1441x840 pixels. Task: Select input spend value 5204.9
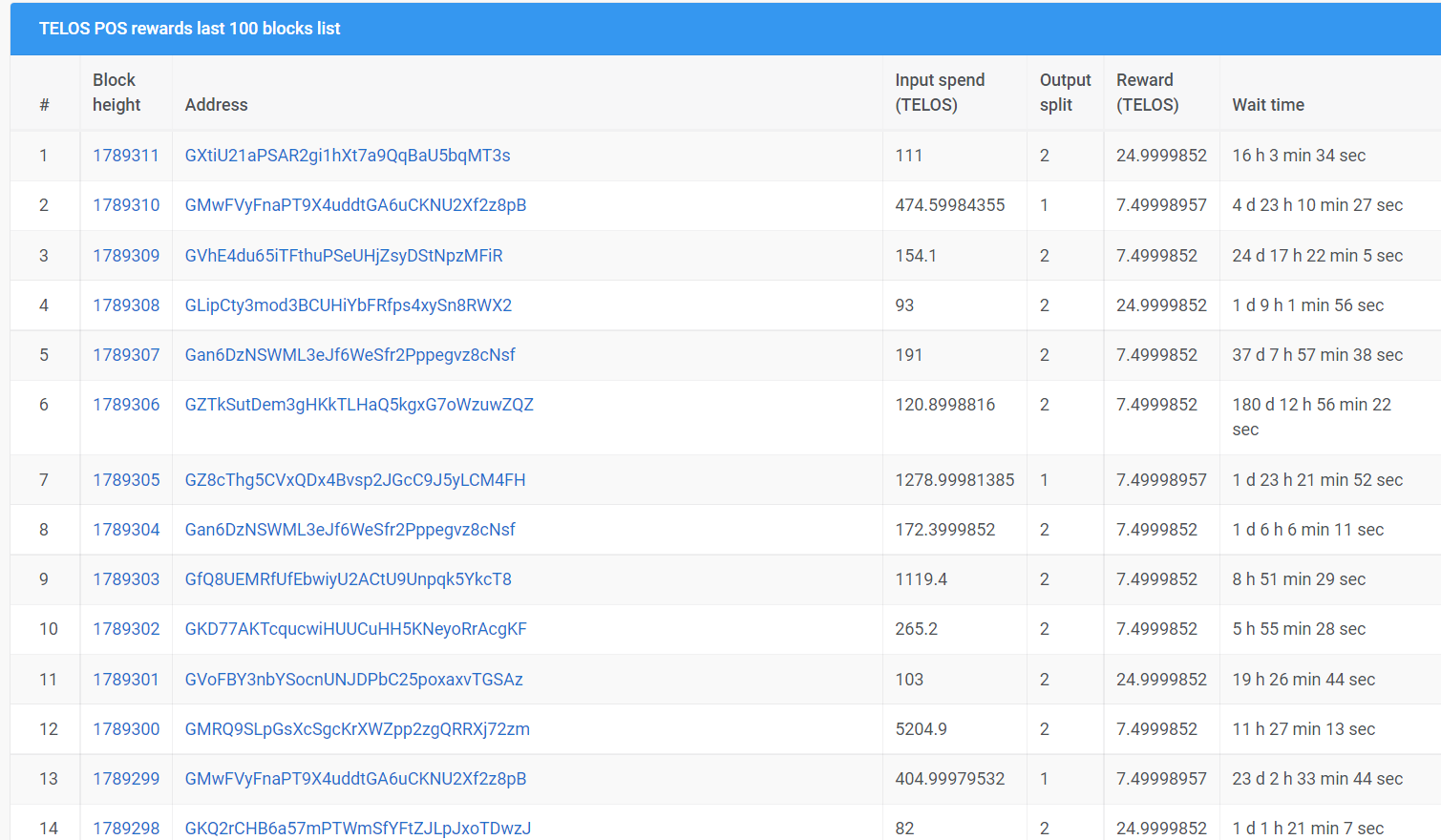click(x=922, y=729)
